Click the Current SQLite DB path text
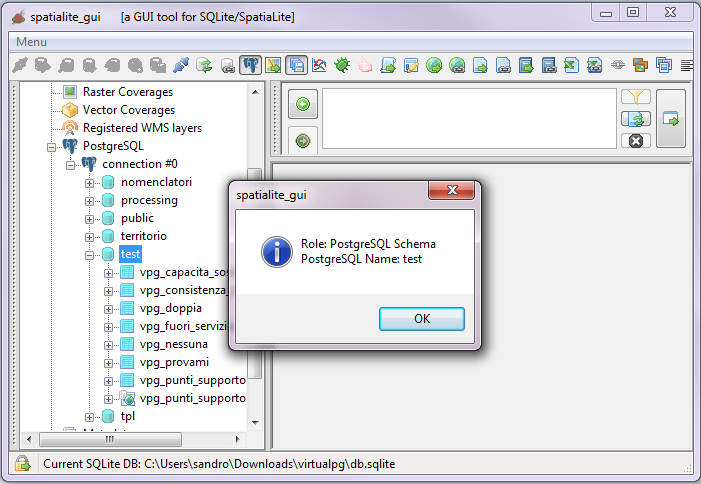The image size is (701, 484). pos(219,464)
